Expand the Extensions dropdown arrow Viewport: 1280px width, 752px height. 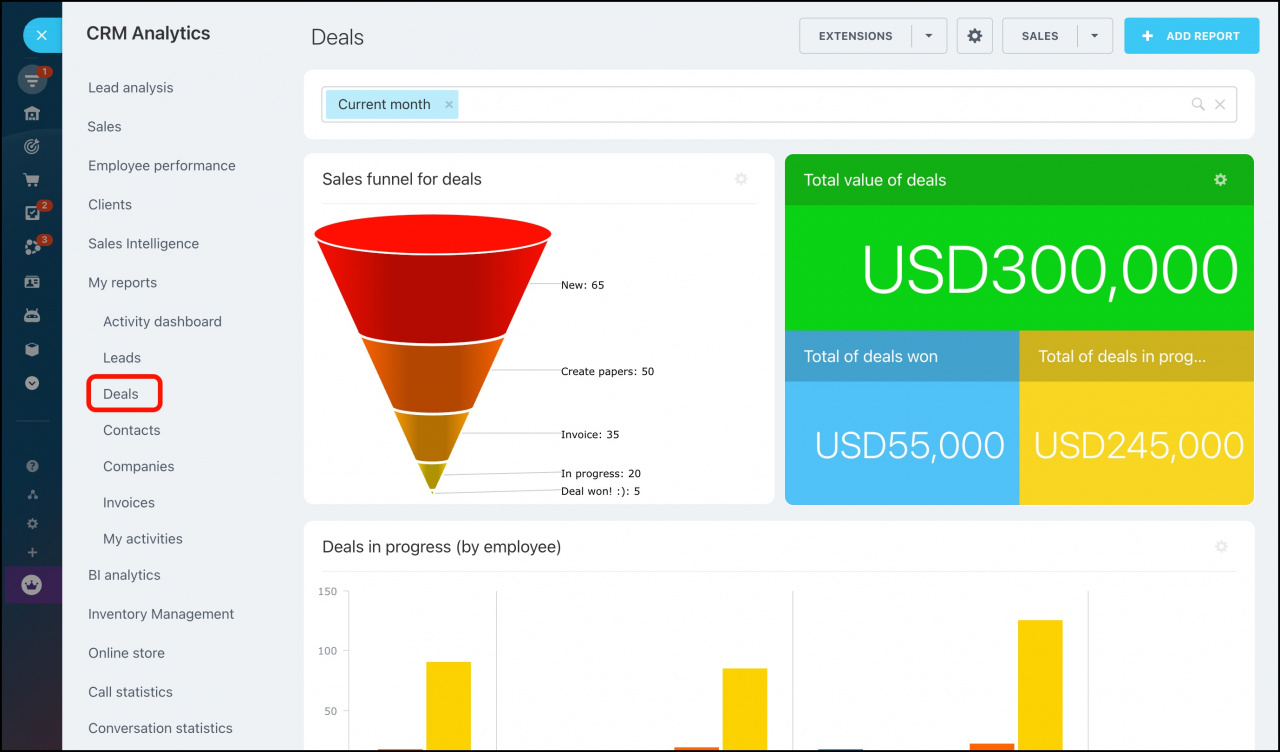click(x=929, y=36)
